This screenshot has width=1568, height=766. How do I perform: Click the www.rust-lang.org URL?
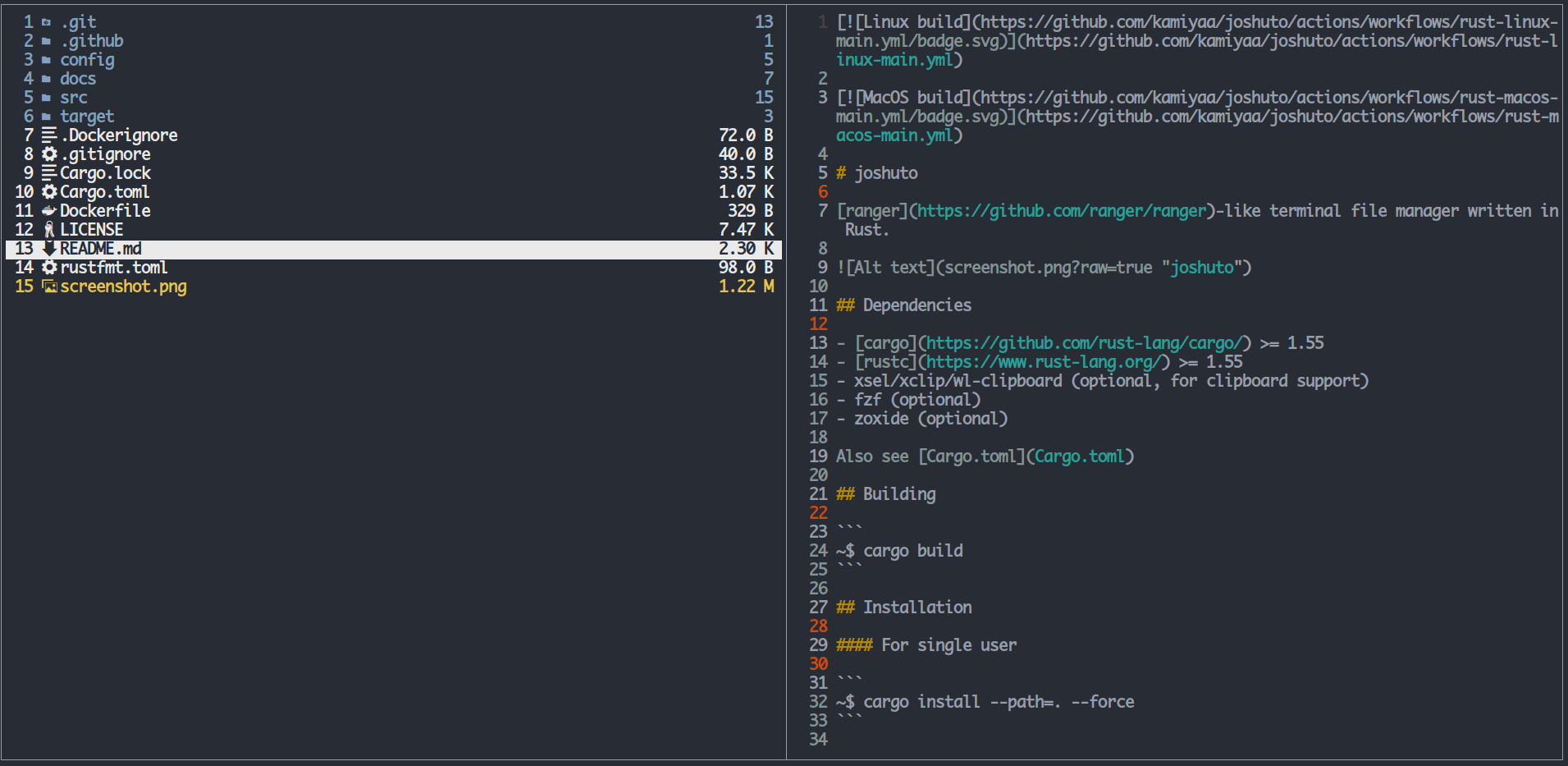[1044, 362]
